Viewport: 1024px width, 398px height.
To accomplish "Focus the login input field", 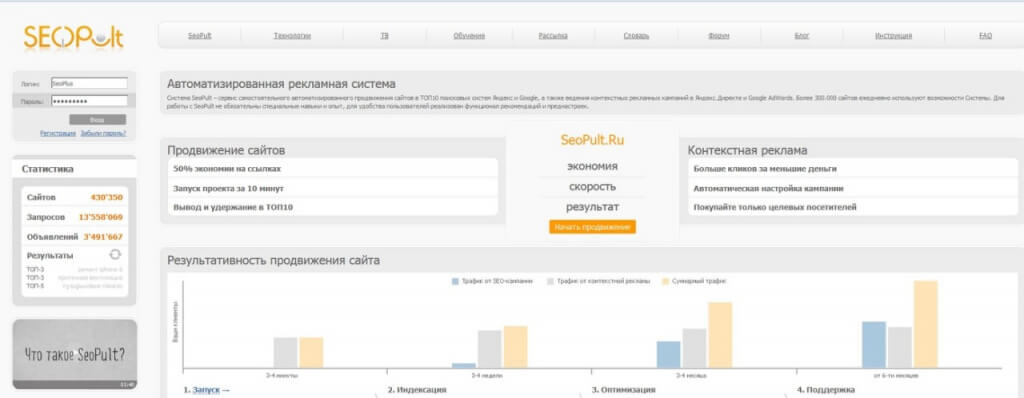I will tap(89, 84).
